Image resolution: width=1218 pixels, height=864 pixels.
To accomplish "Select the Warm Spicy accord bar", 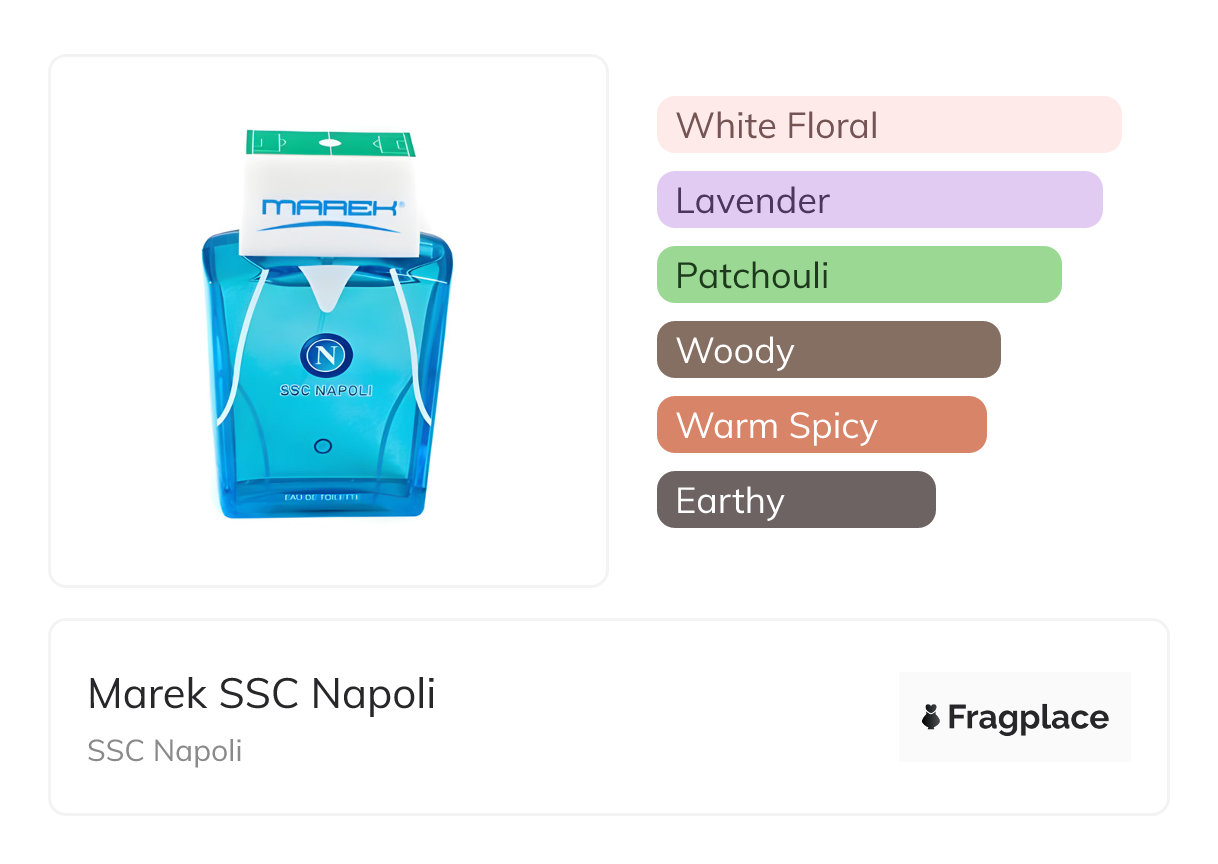I will 822,425.
